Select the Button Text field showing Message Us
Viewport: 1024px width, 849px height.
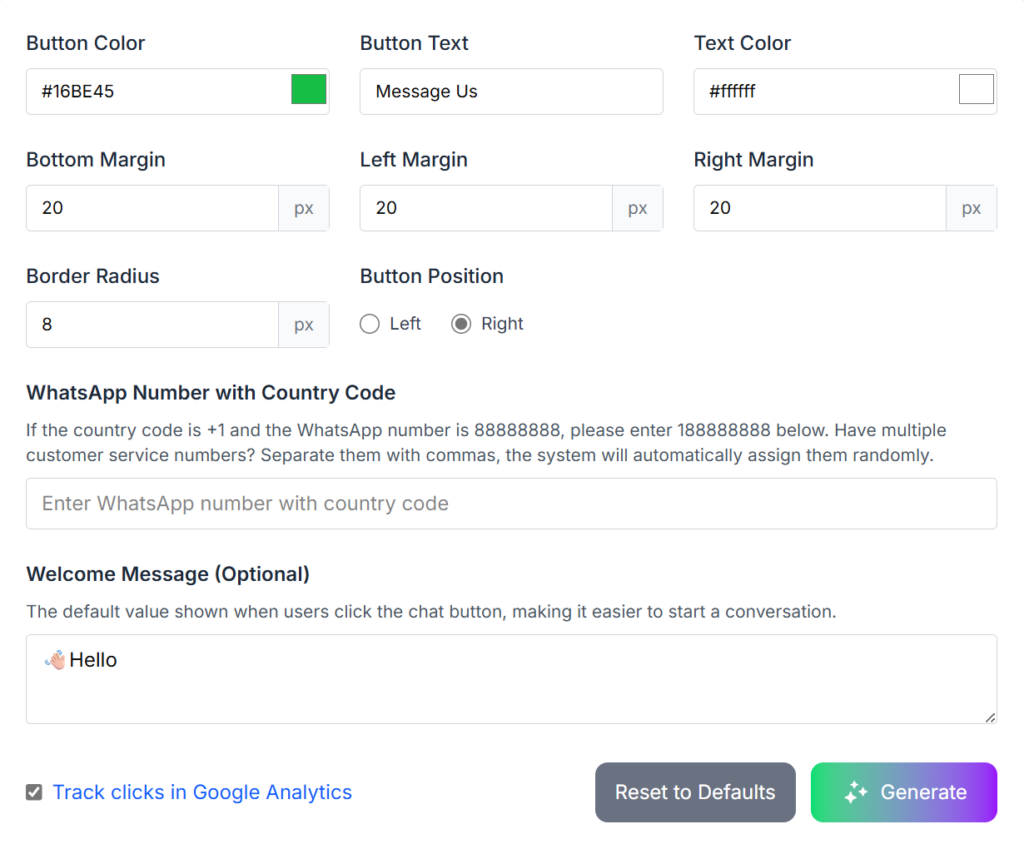tap(511, 91)
